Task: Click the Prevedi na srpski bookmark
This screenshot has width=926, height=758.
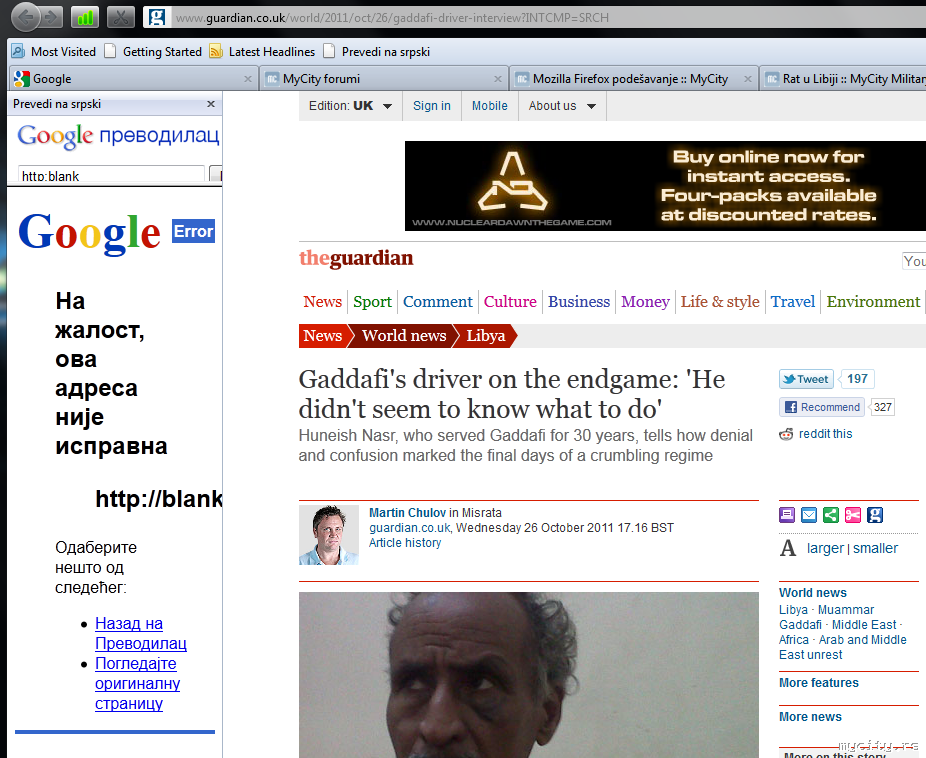Action: click(x=377, y=51)
